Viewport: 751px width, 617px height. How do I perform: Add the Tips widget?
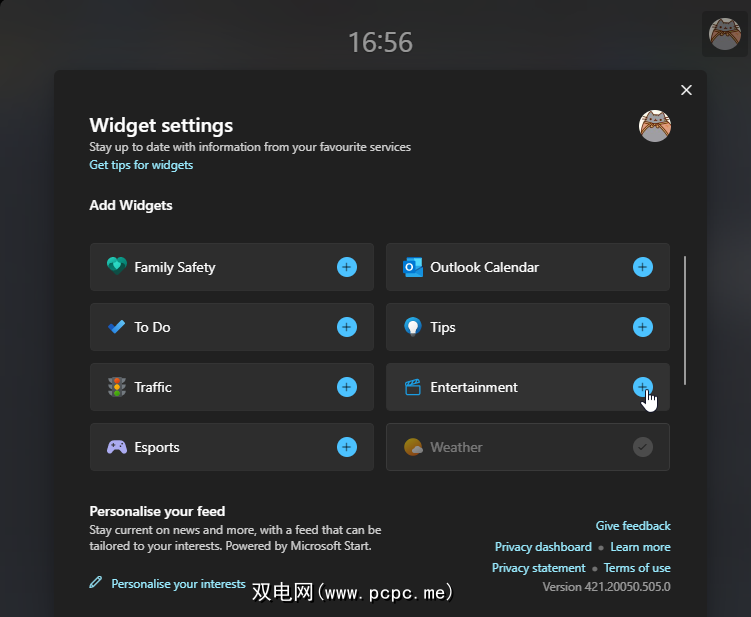(x=643, y=327)
